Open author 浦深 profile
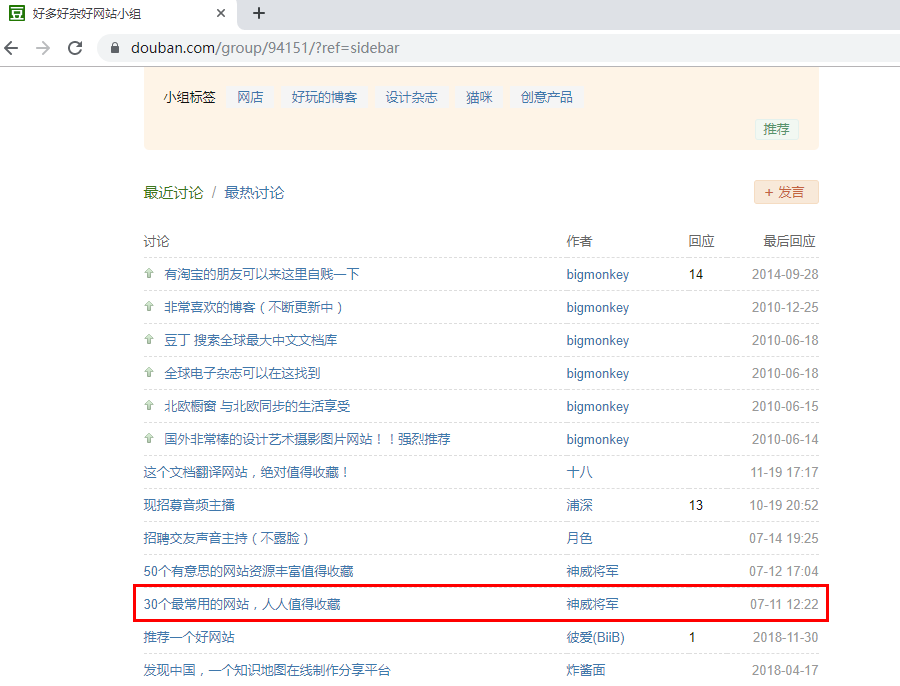Image resolution: width=900 pixels, height=686 pixels. tap(579, 506)
